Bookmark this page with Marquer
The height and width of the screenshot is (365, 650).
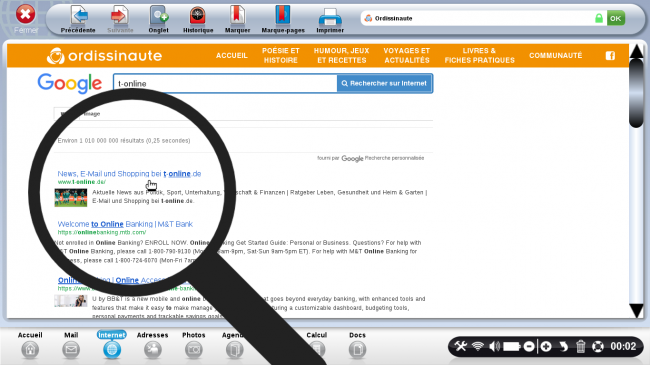tap(237, 19)
